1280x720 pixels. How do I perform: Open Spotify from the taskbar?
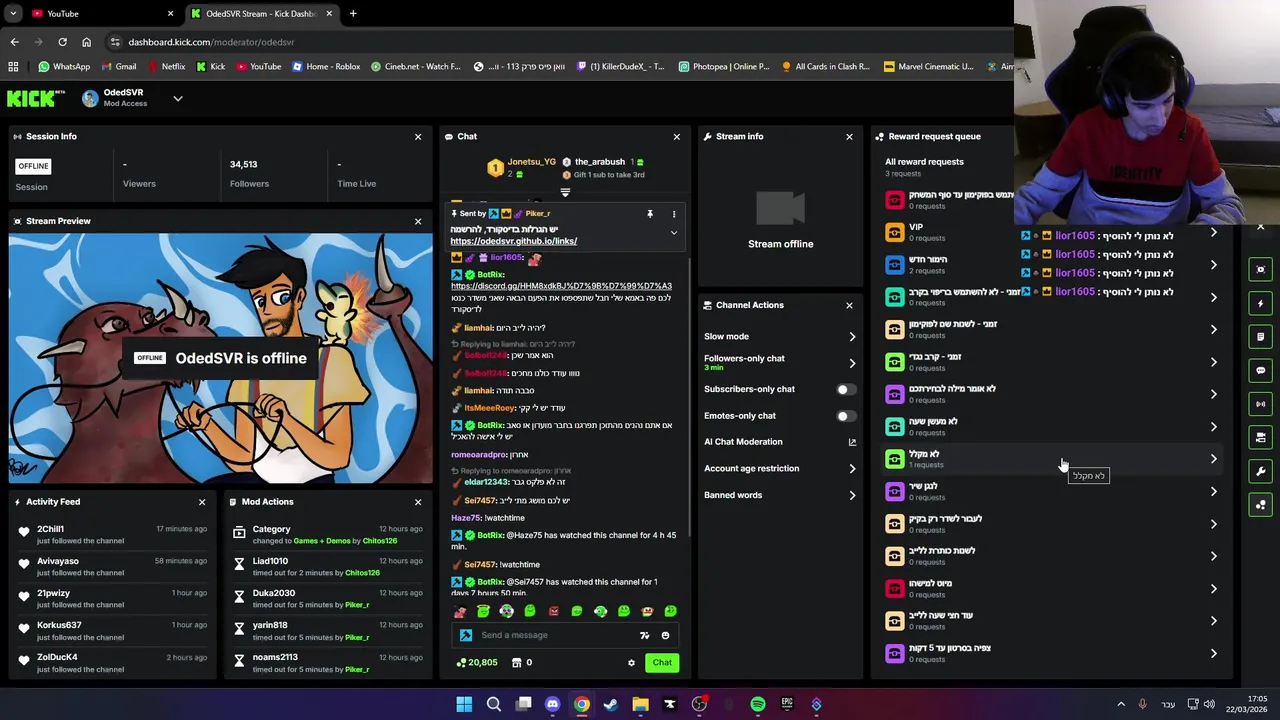pos(758,704)
